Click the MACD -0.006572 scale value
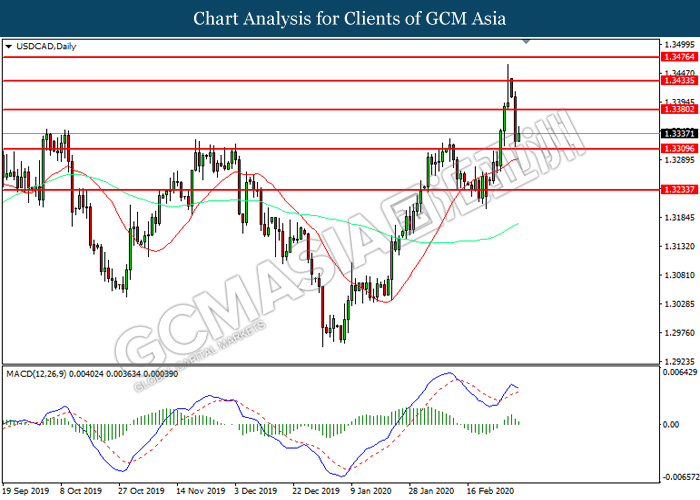This screenshot has width=700, height=500. (680, 477)
